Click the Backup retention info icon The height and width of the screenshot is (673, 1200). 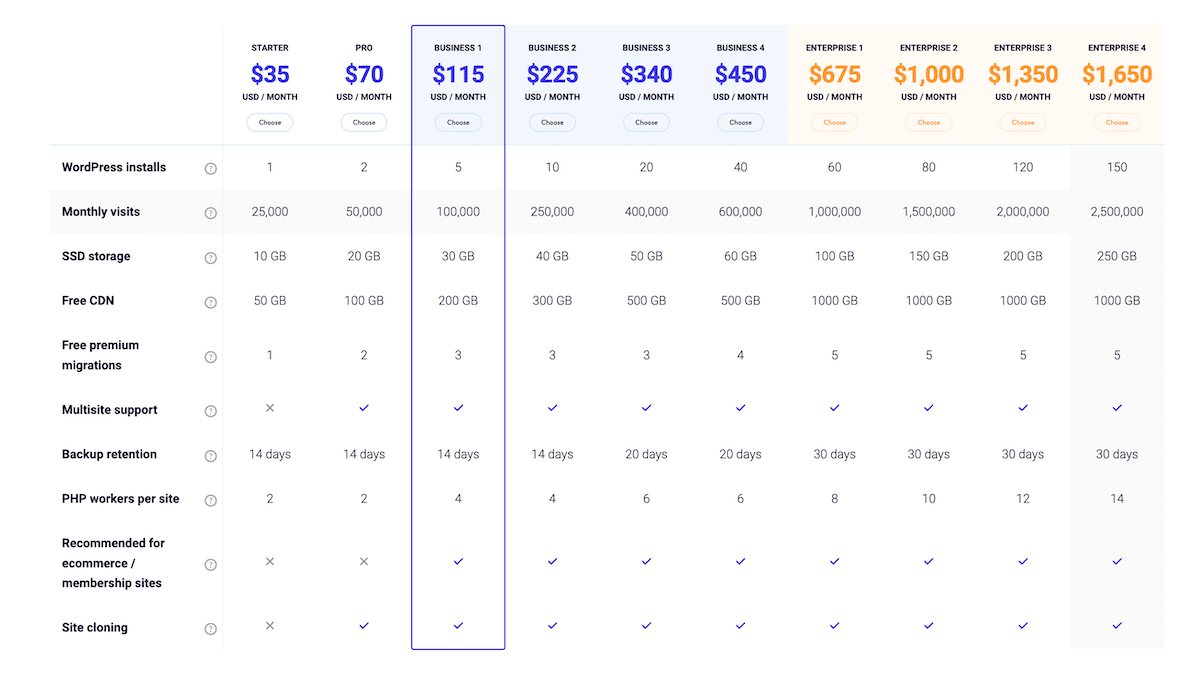tap(210, 454)
